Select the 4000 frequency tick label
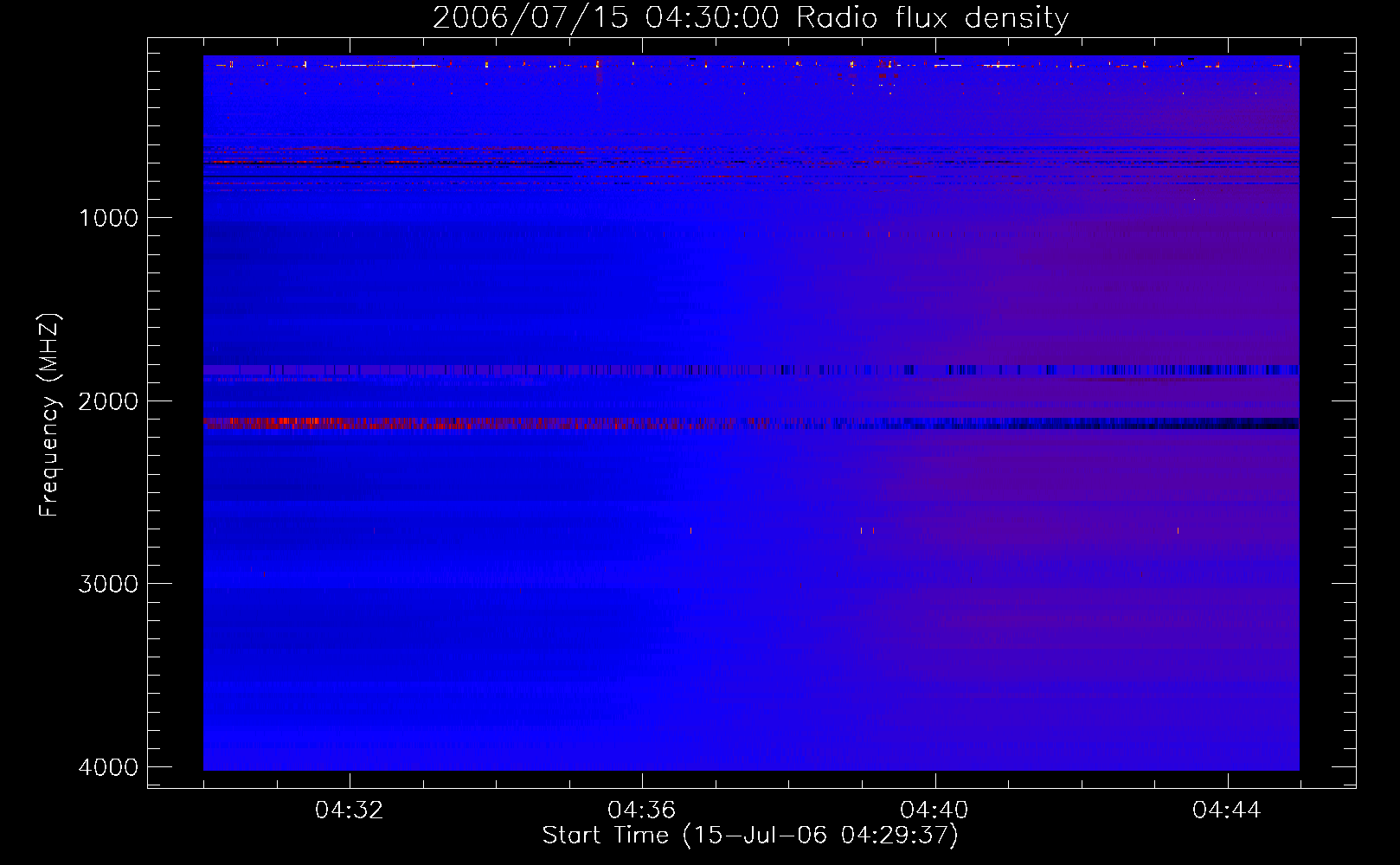This screenshot has height=865, width=1400. click(108, 767)
